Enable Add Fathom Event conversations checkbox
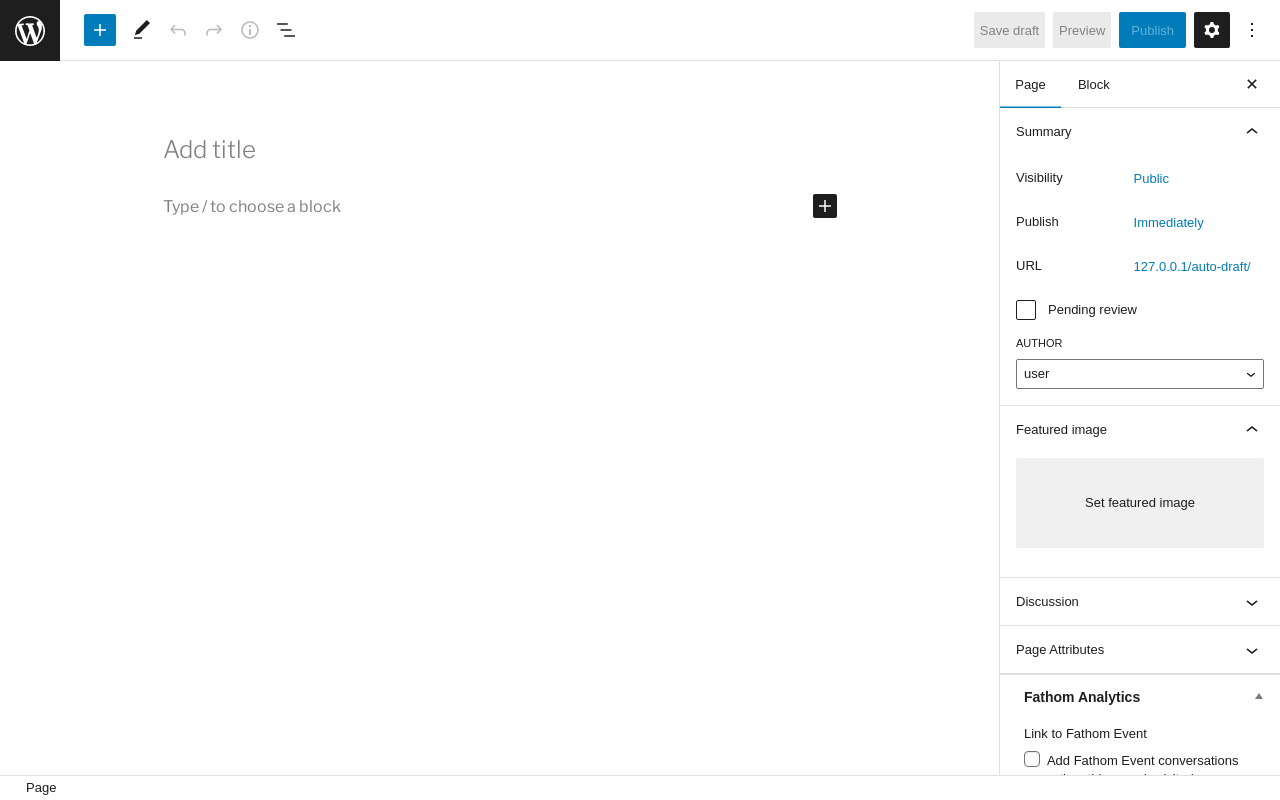 click(1032, 759)
